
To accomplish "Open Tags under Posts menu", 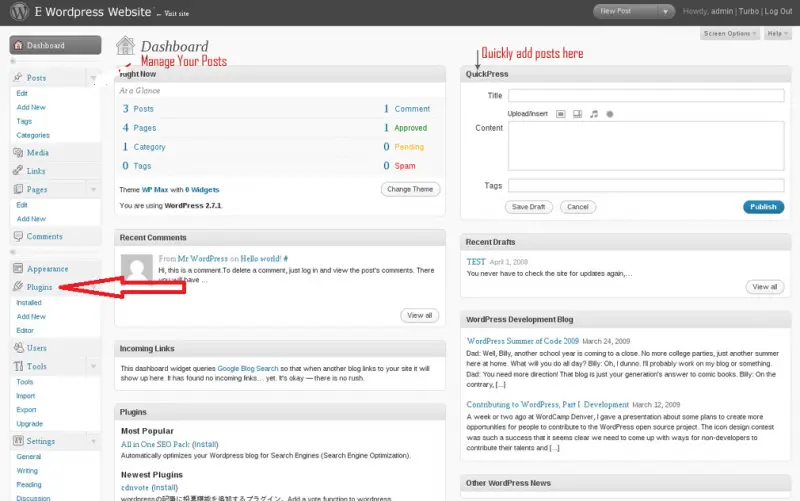I will [x=24, y=121].
